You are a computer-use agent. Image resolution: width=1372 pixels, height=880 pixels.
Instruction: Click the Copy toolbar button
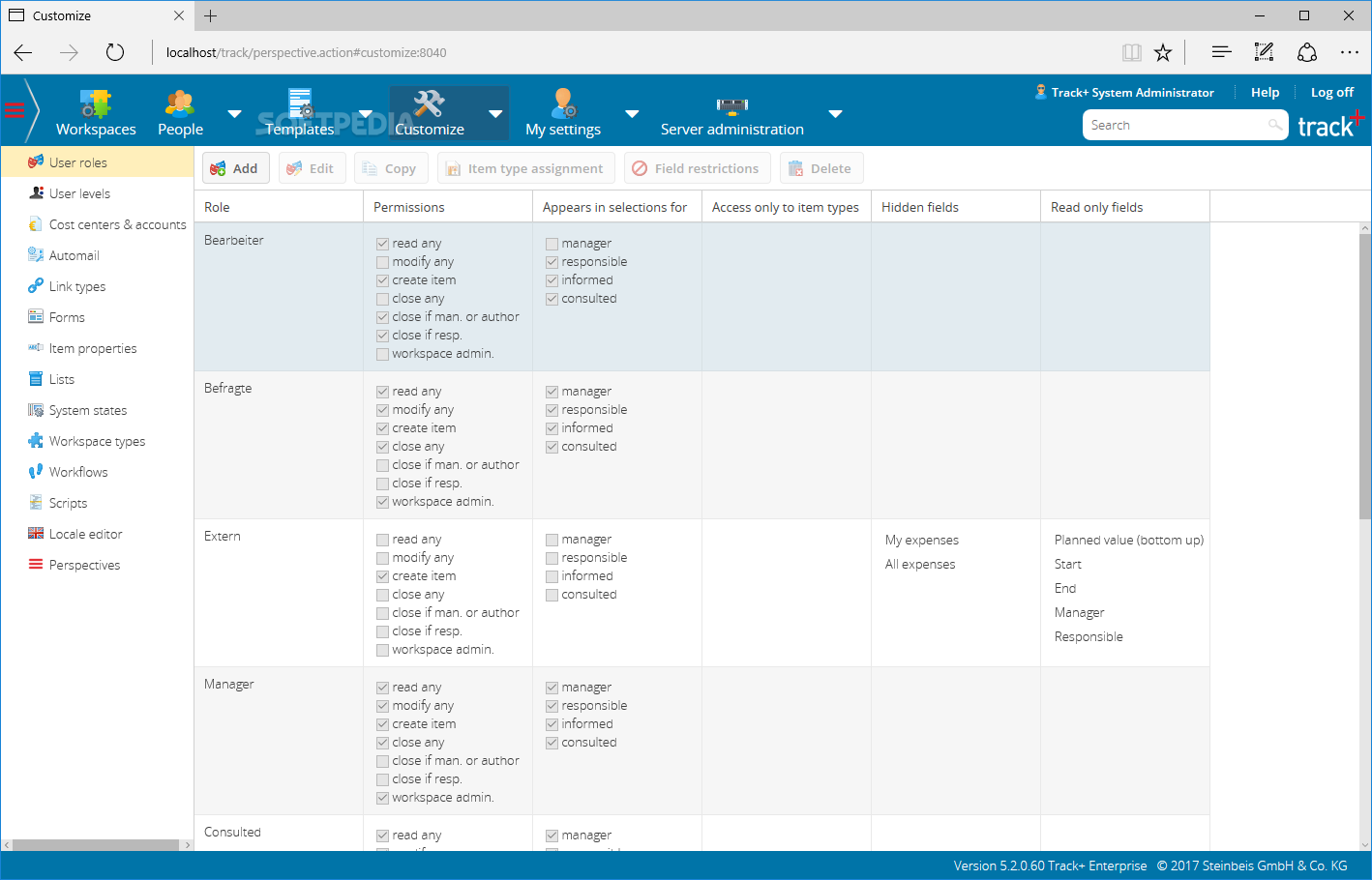click(390, 168)
